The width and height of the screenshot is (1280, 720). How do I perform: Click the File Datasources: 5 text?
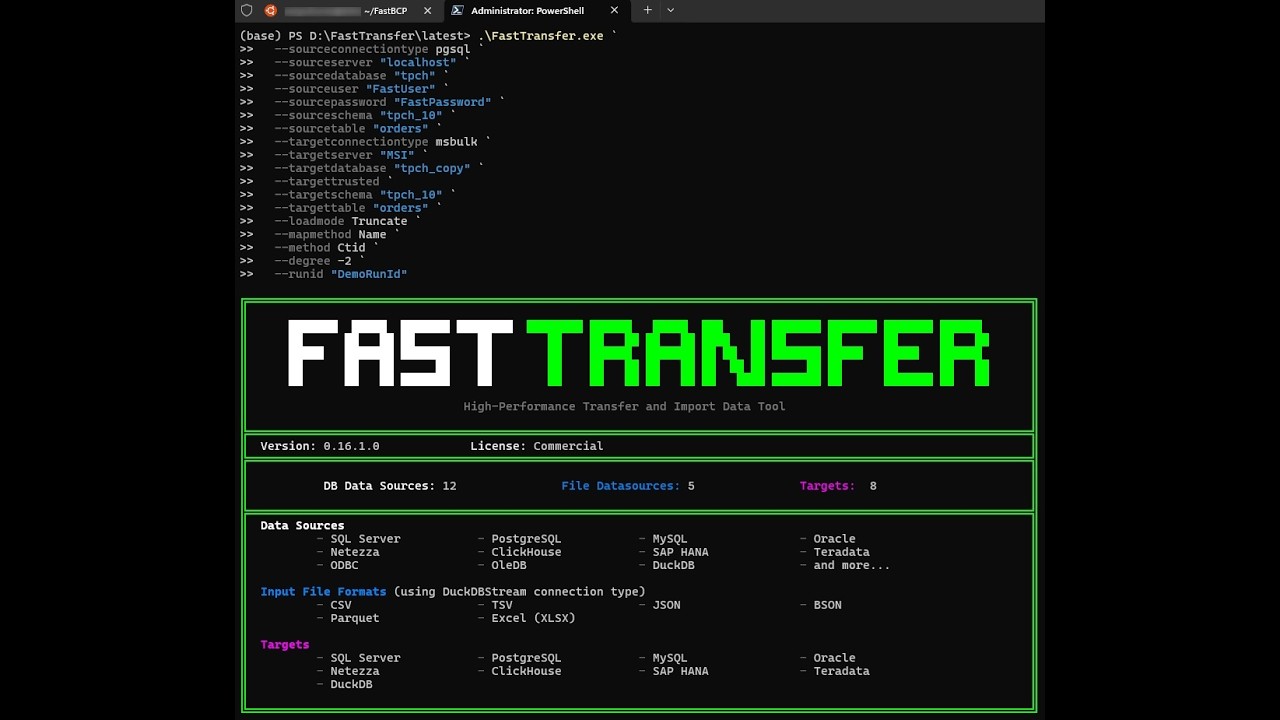click(628, 486)
